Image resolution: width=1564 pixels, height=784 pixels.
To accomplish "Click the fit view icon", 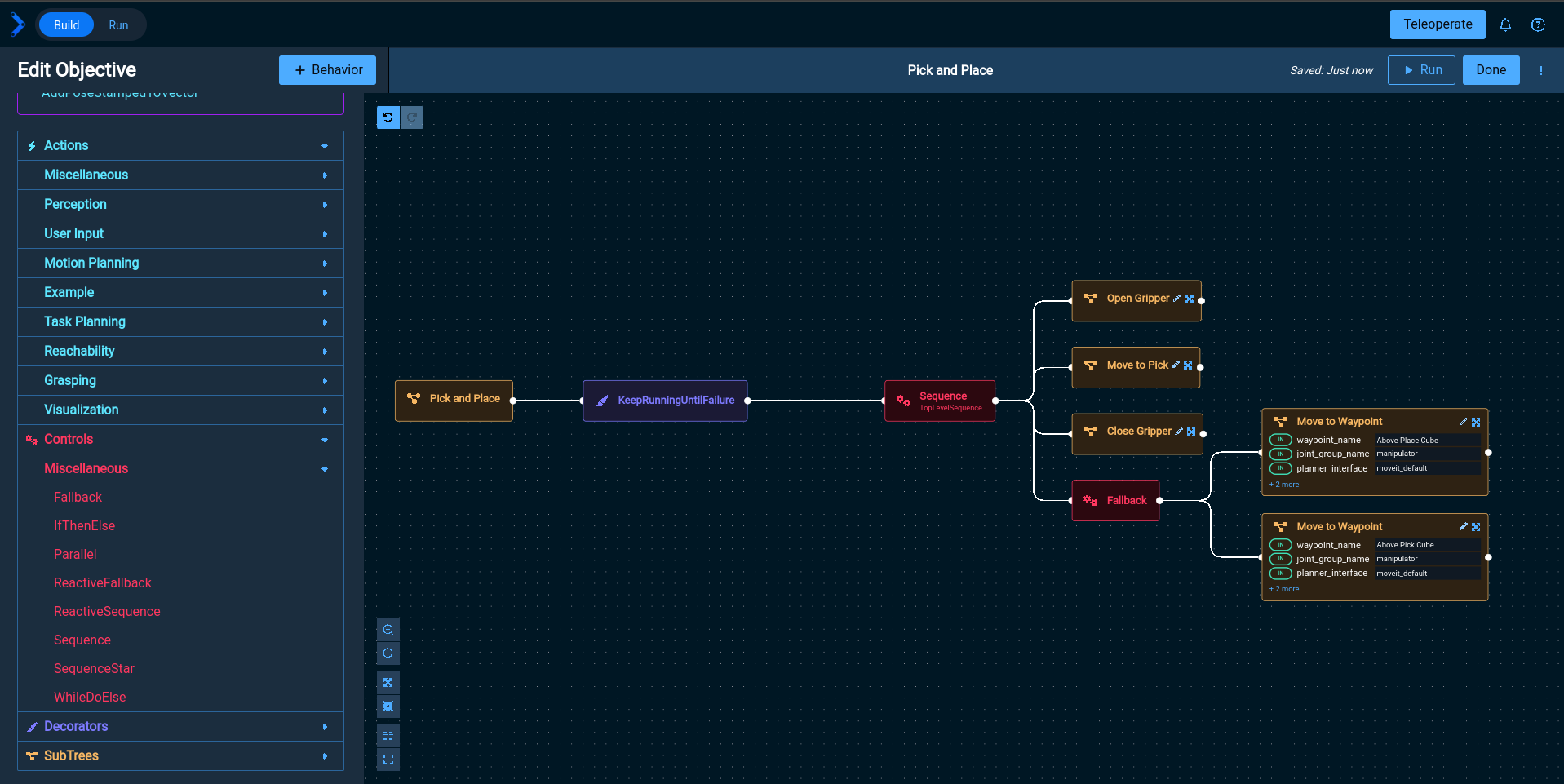I will pos(388,760).
